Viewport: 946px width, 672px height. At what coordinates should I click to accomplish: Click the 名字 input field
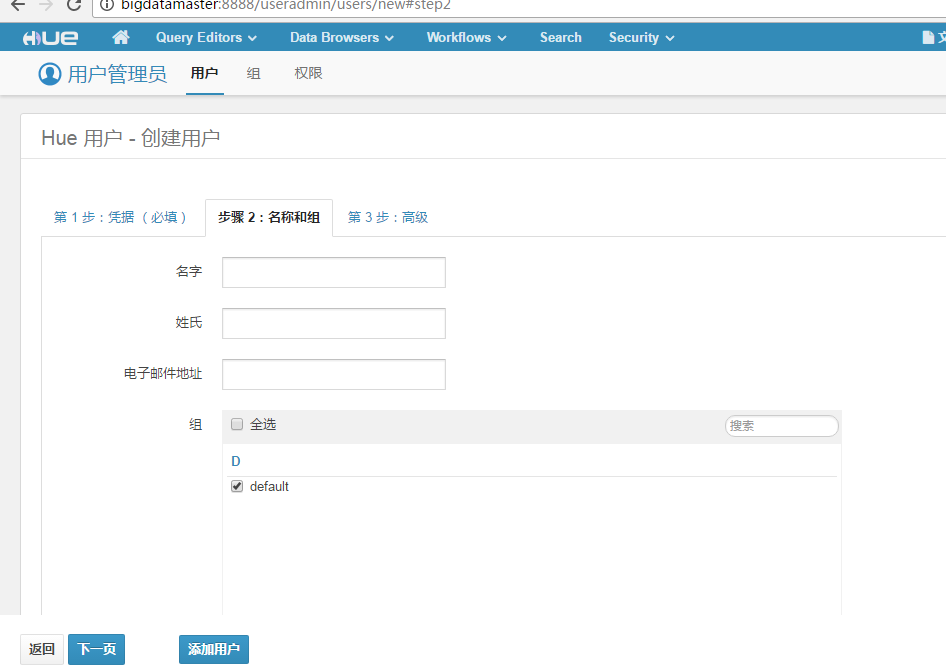point(334,273)
